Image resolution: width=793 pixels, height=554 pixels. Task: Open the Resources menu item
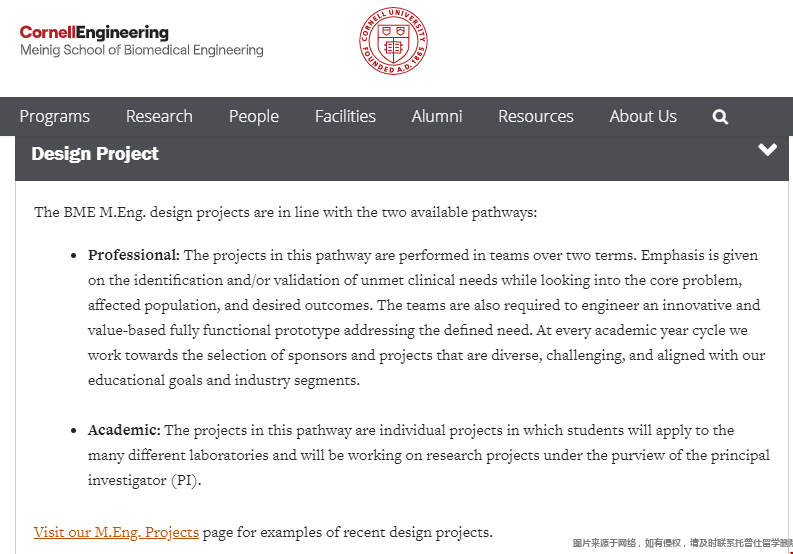click(536, 116)
